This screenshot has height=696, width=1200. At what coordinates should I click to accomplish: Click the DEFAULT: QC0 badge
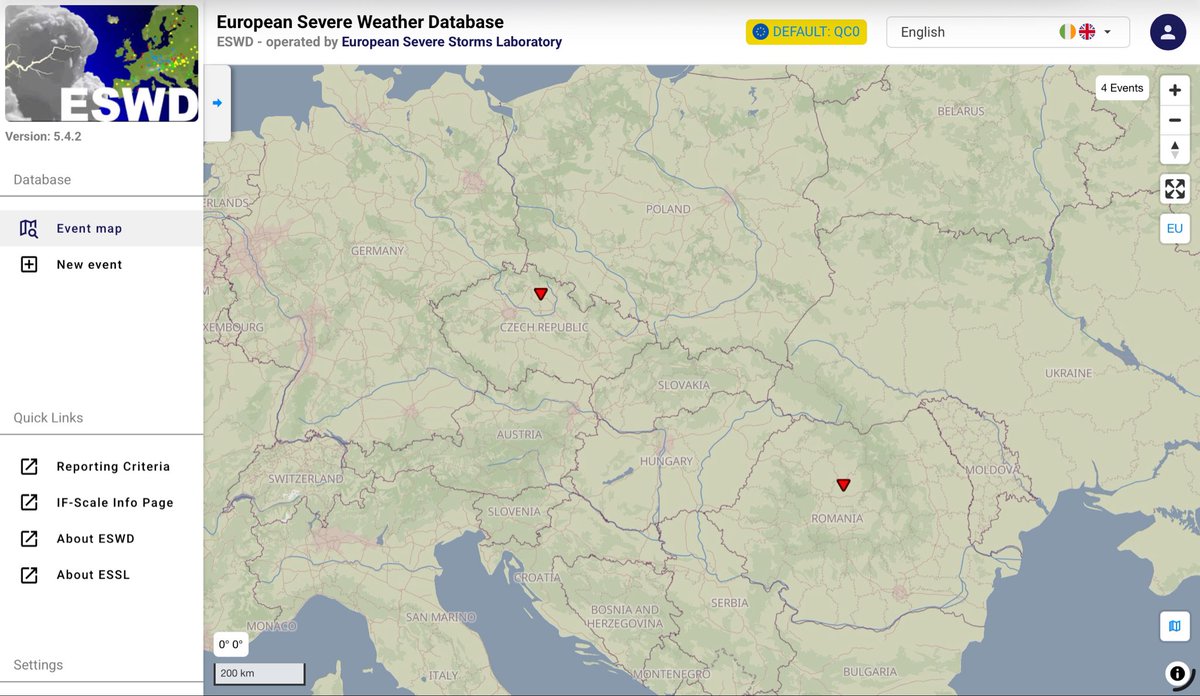pyautogui.click(x=806, y=32)
